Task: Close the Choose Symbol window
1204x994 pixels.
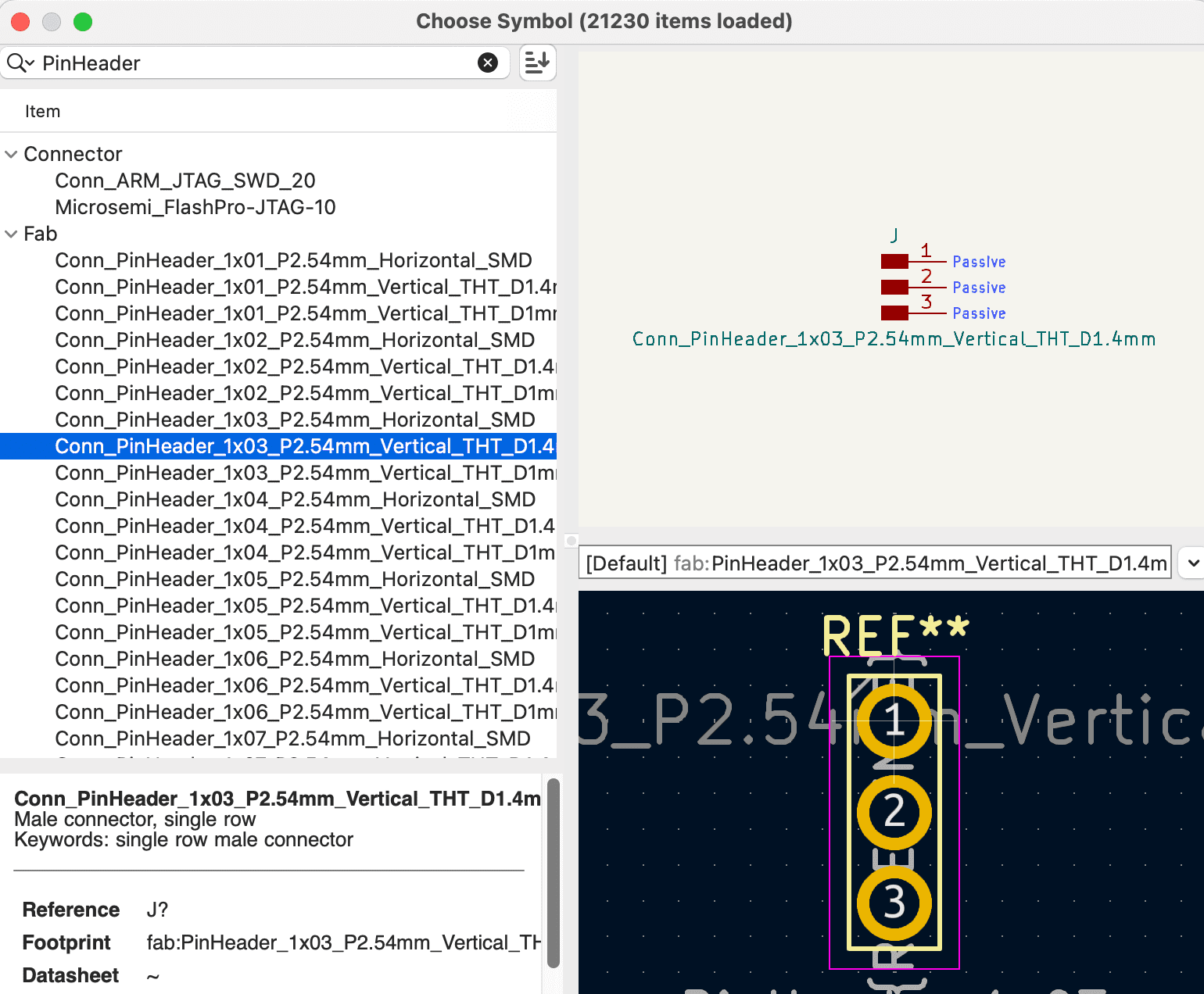Action: [x=20, y=21]
